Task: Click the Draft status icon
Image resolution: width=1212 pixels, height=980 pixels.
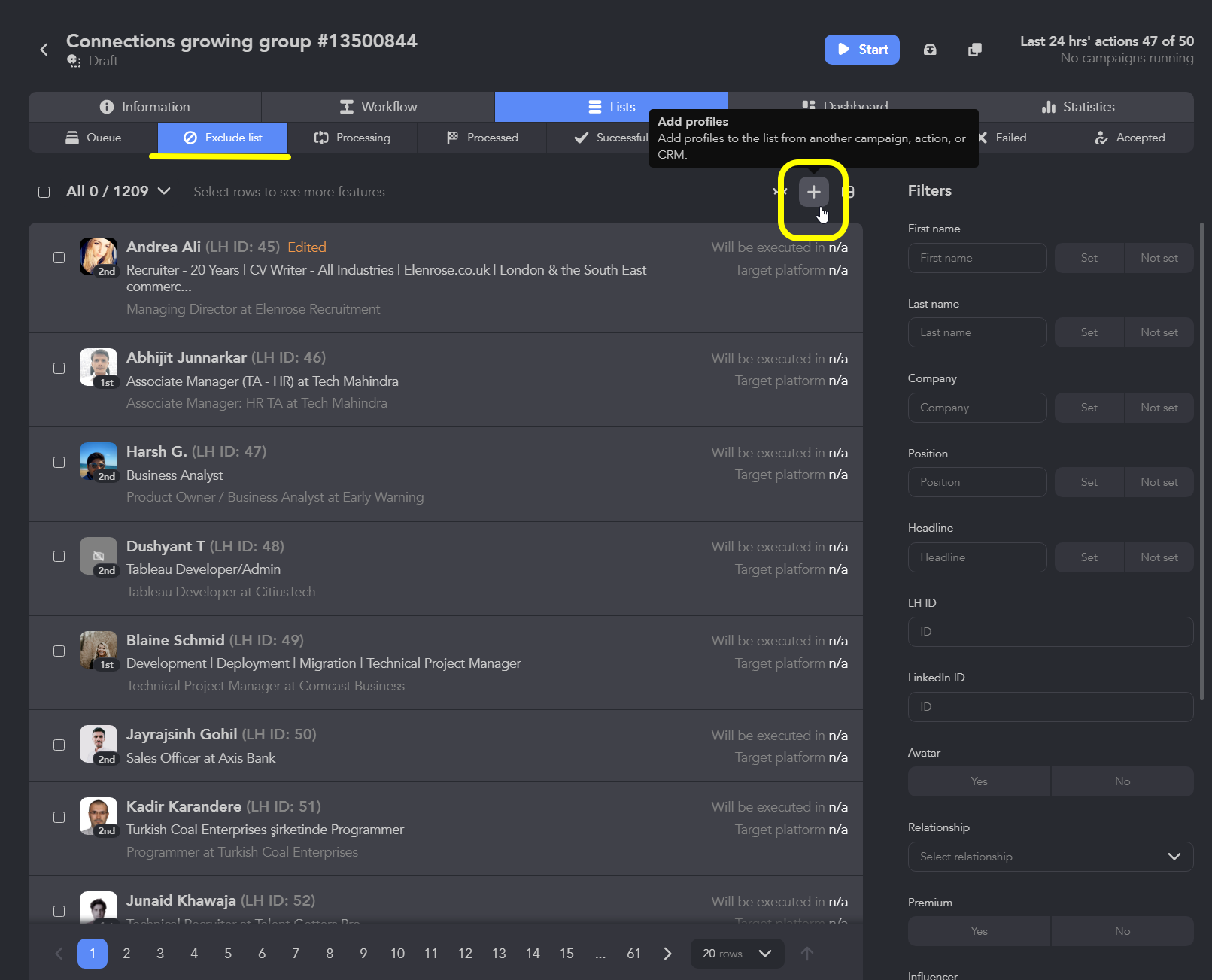Action: coord(74,61)
